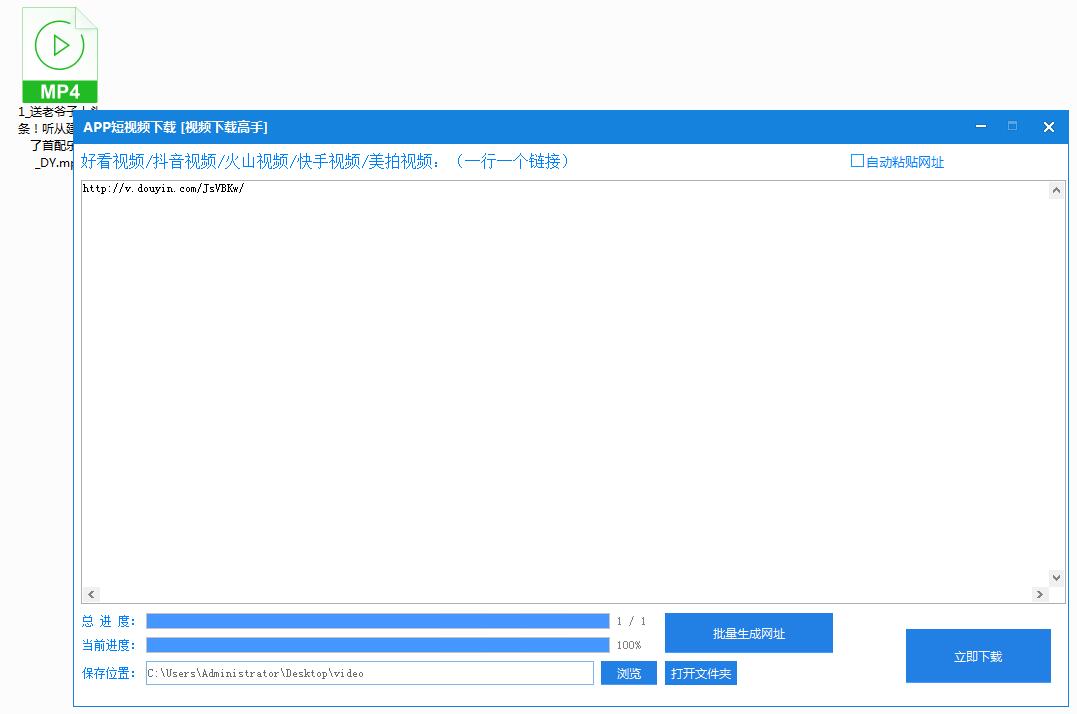Click the scroll right arrow of URL list
The width and height of the screenshot is (1077, 714).
(1039, 594)
